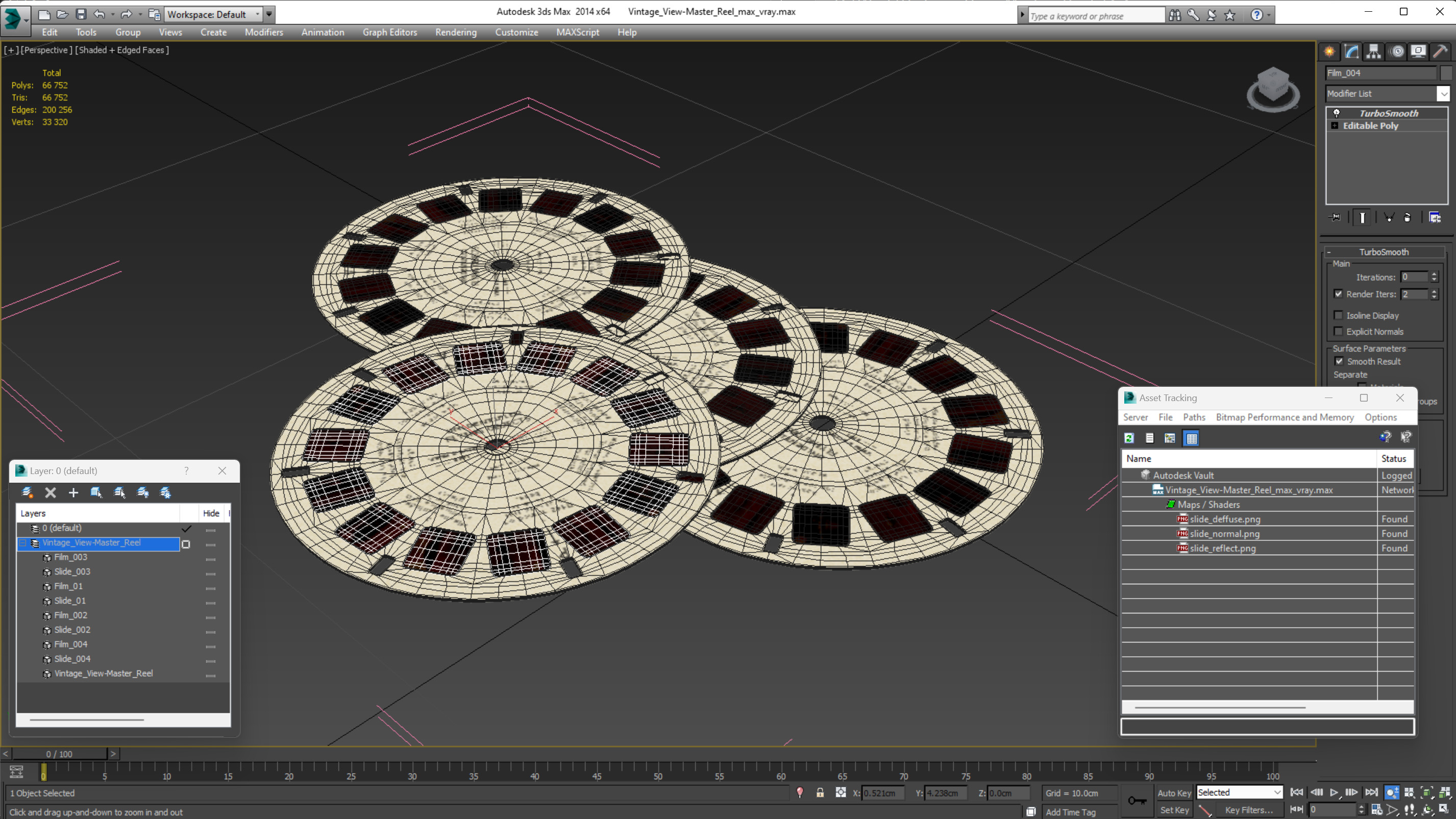Open the Modifier List dropdown
This screenshot has width=1456, height=819.
(x=1443, y=94)
